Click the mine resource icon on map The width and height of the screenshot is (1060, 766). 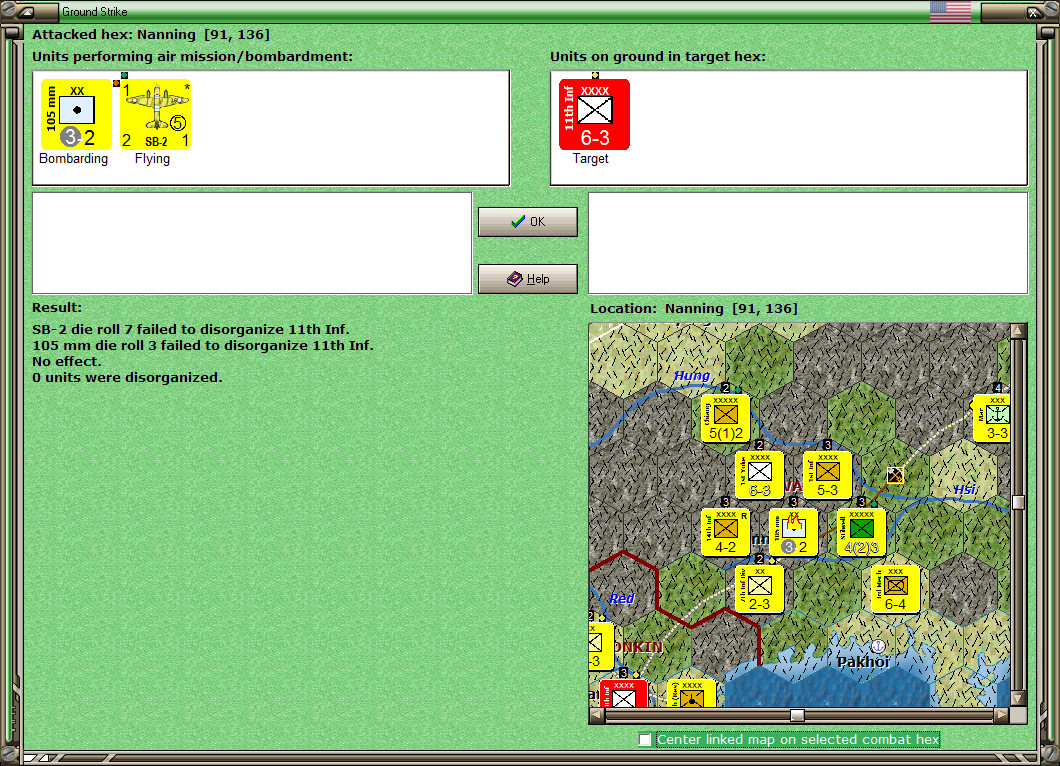pos(895,475)
